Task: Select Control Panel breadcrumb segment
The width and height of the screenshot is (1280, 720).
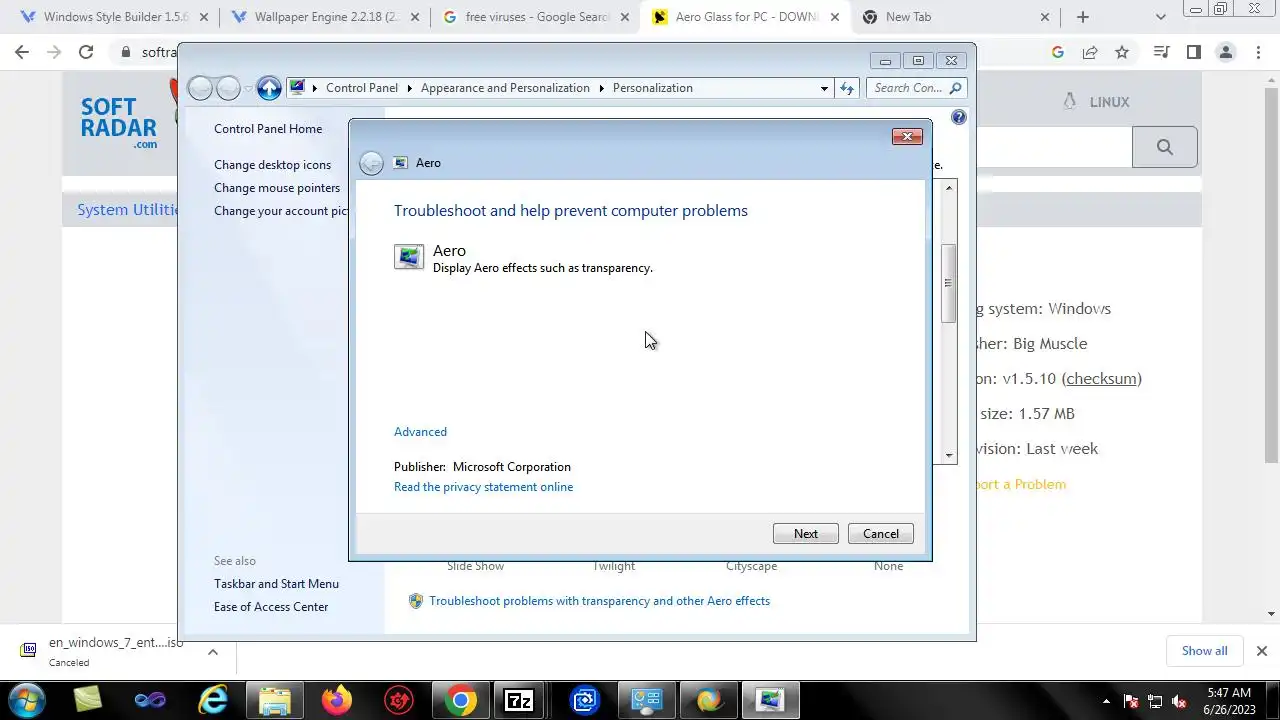Action: click(x=362, y=88)
